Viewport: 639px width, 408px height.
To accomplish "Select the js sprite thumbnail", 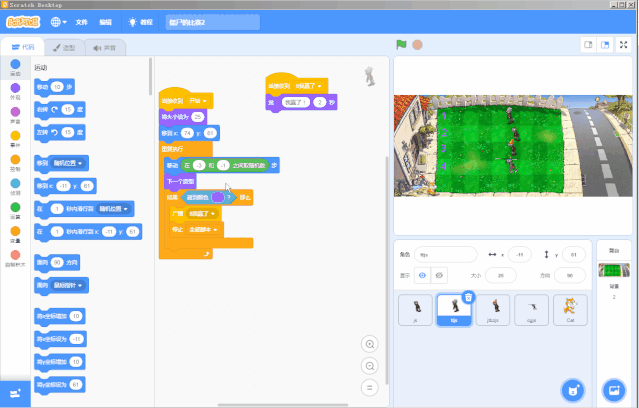I will point(415,310).
